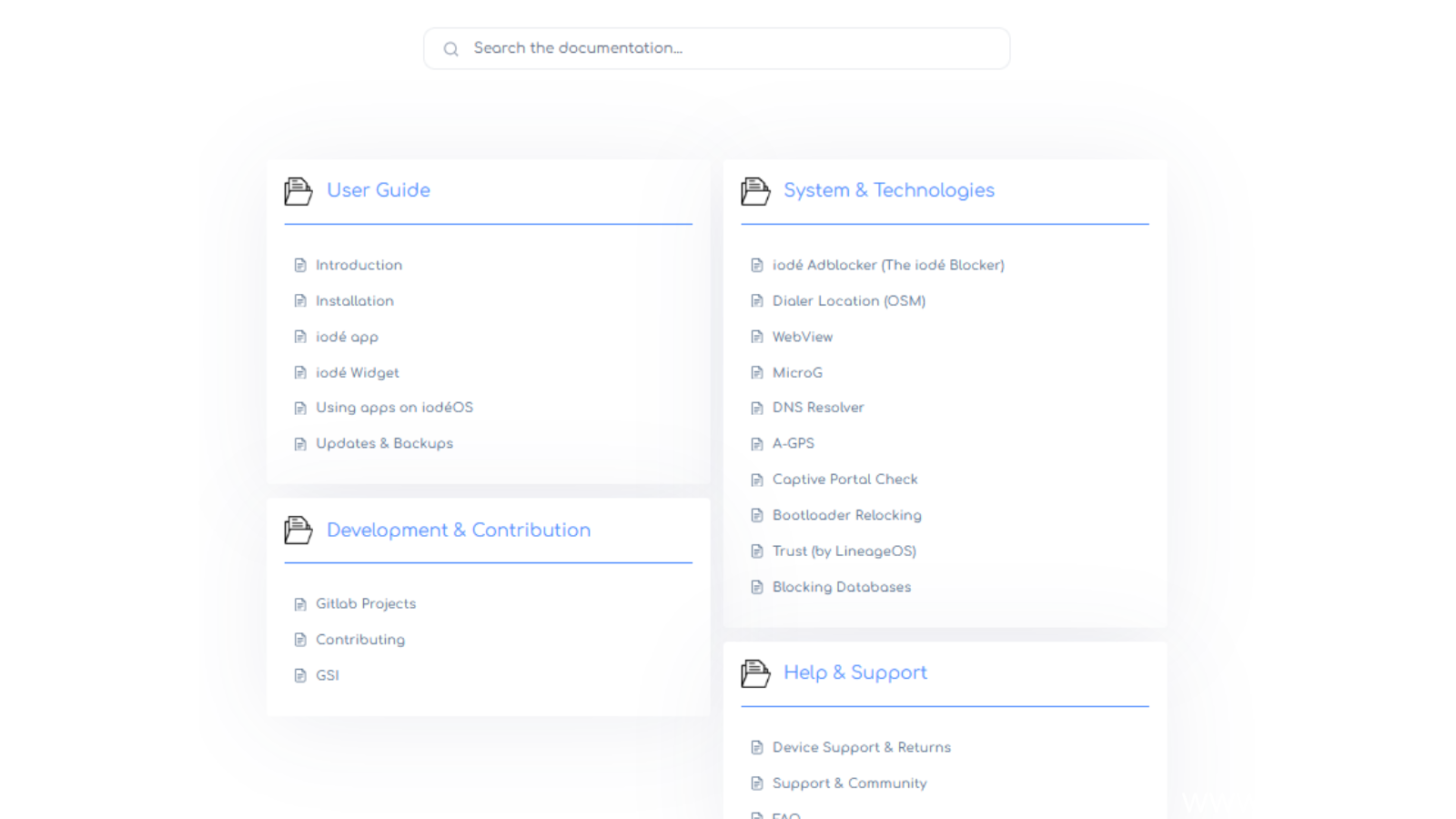
Task: Click document icon beside Using apps on iodéOS
Action: 300,409
